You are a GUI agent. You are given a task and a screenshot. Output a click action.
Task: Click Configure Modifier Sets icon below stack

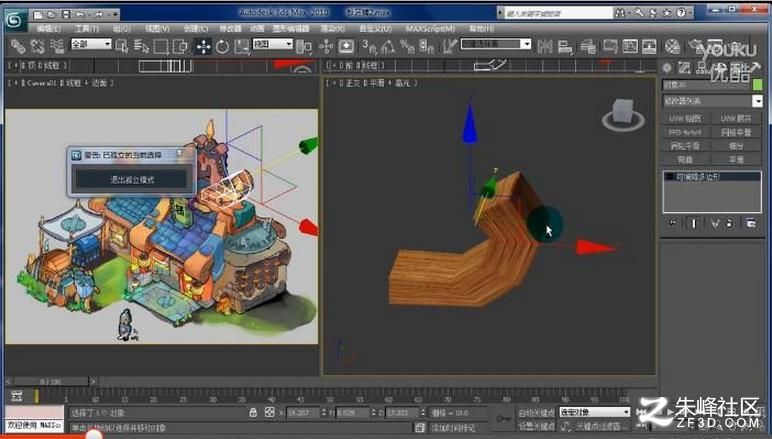pyautogui.click(x=751, y=223)
